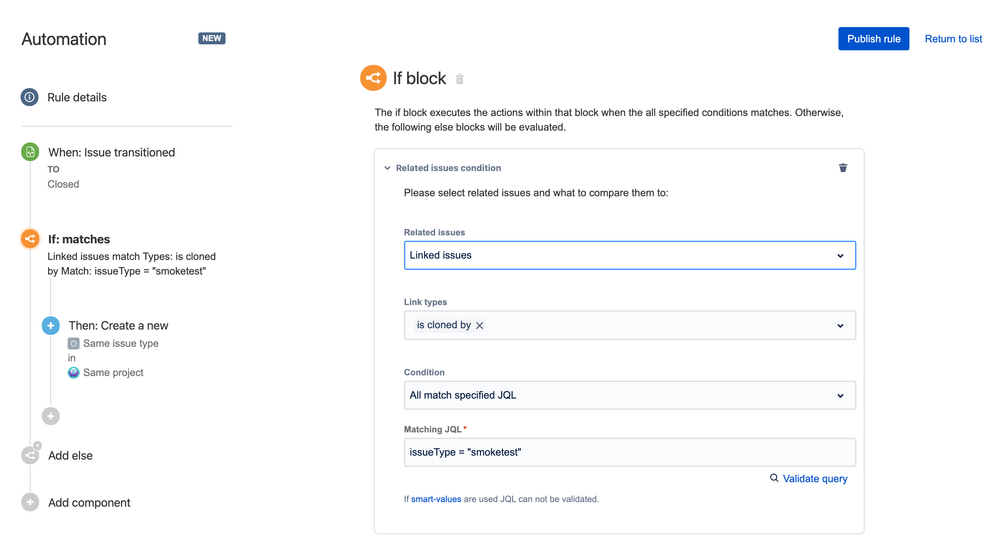Delete the If block via the trash icon beside its title
This screenshot has height=559, width=999.
tap(460, 79)
